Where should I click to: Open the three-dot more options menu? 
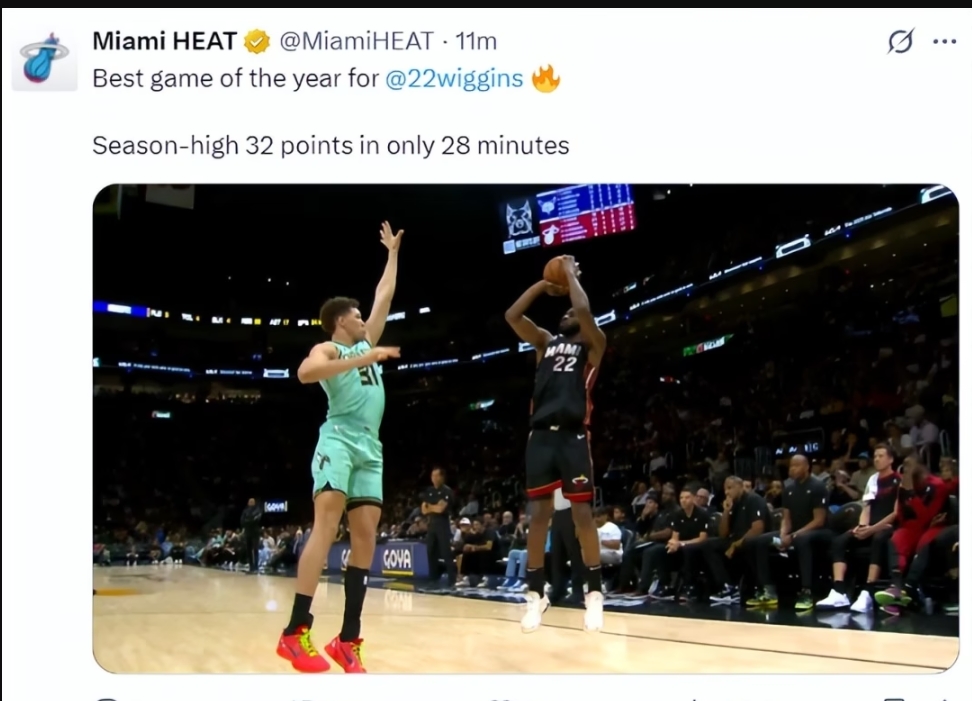point(944,42)
